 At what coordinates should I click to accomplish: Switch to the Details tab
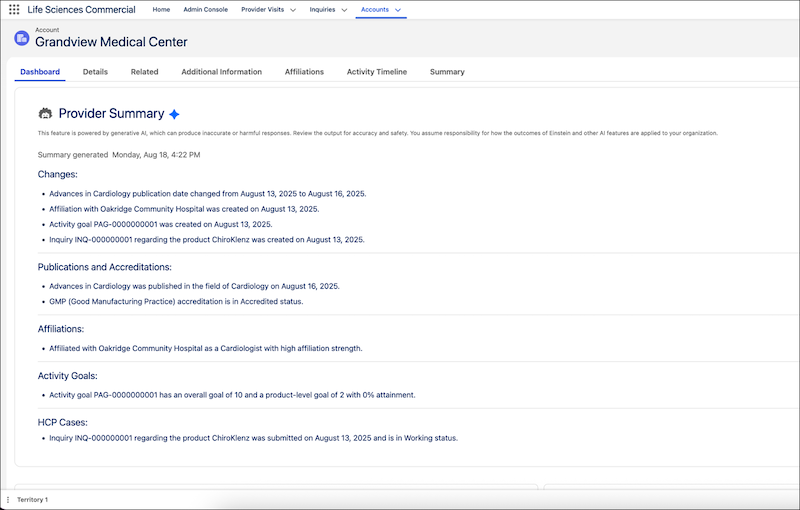tap(95, 72)
